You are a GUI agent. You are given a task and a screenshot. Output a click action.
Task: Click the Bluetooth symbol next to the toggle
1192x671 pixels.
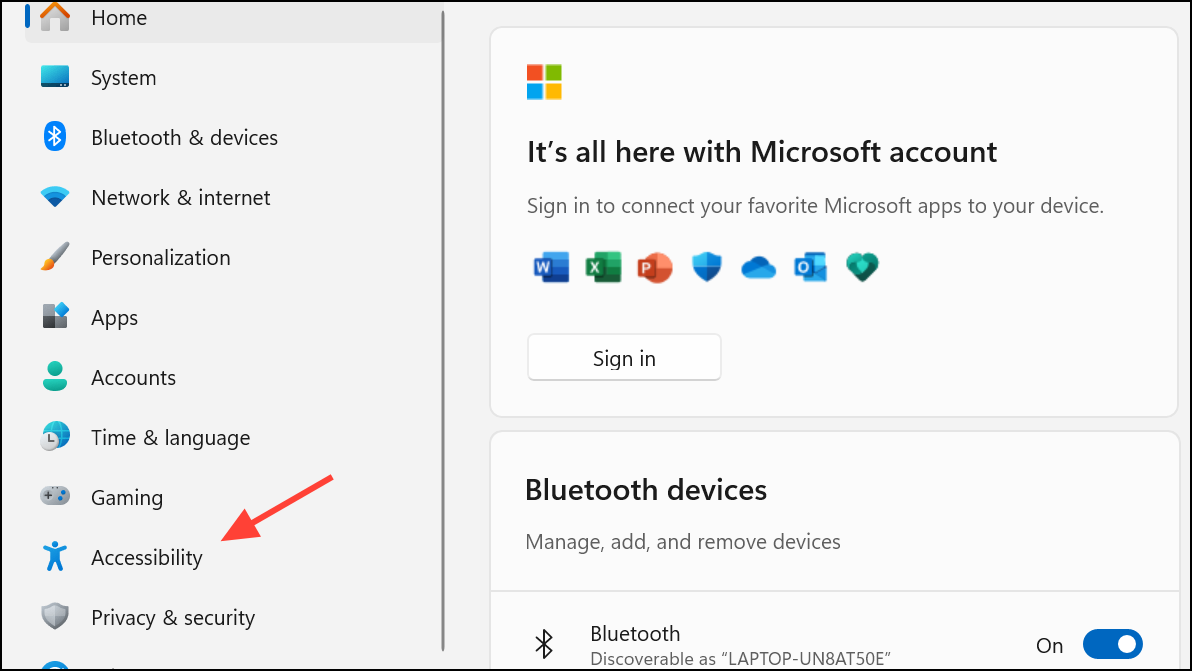(x=545, y=644)
